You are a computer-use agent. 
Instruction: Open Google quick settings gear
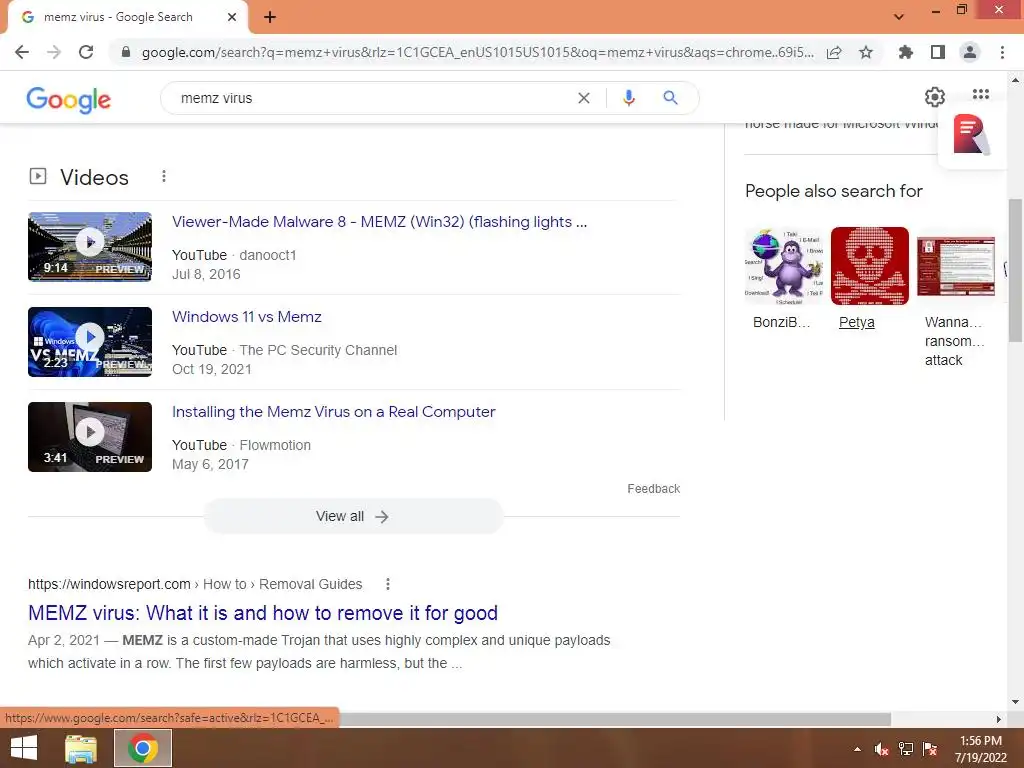coord(935,97)
